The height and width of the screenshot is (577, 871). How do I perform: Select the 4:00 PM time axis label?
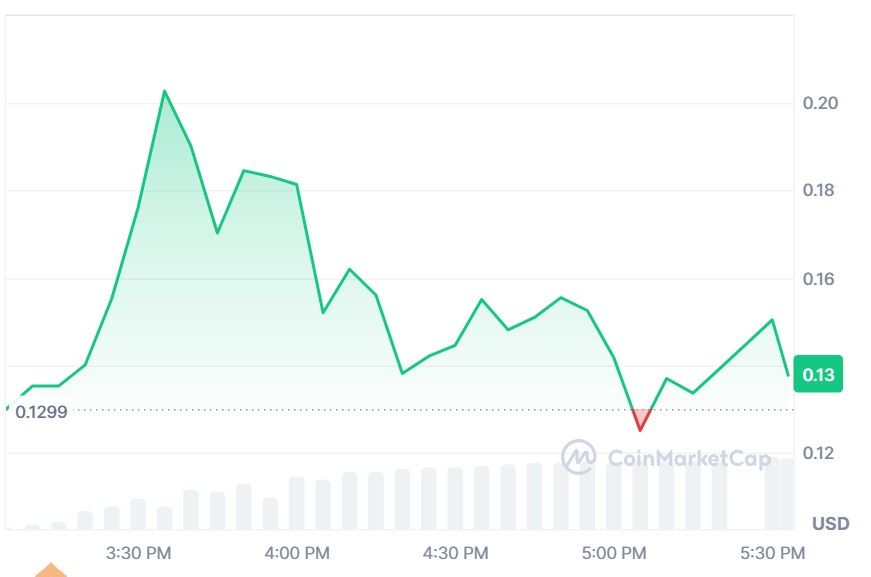coord(296,552)
